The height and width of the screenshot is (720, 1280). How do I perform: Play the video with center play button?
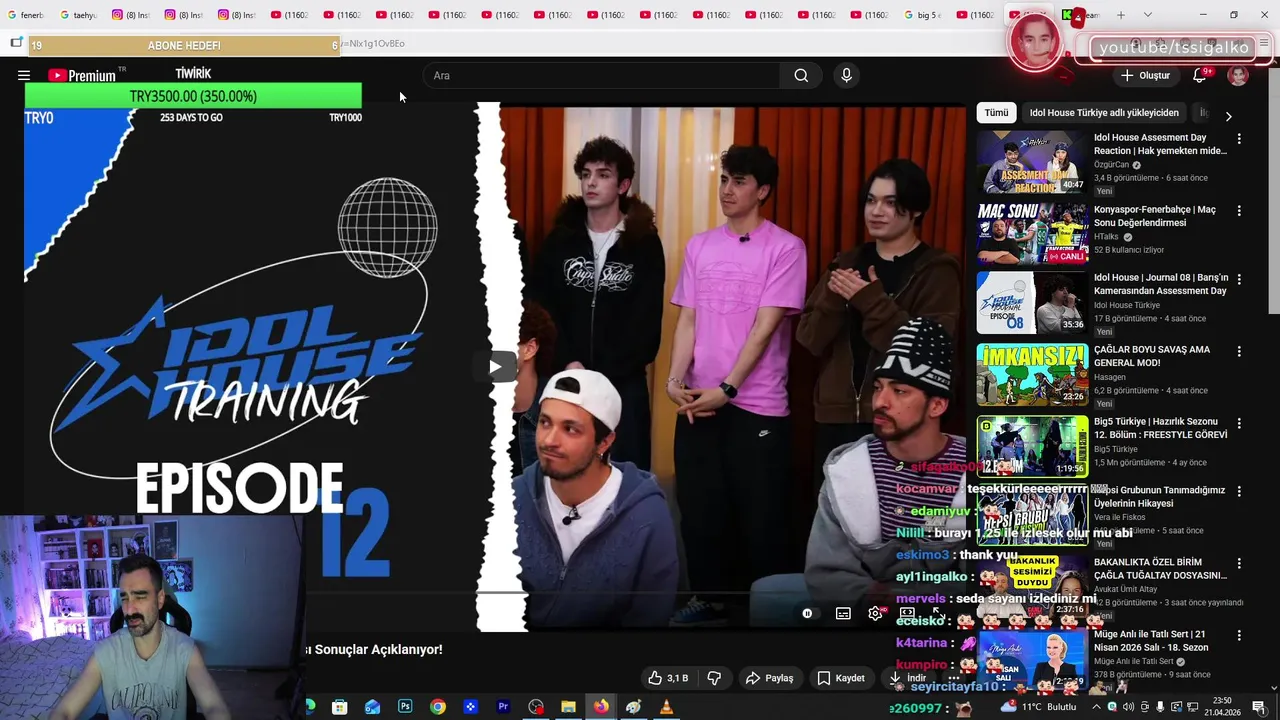click(495, 366)
